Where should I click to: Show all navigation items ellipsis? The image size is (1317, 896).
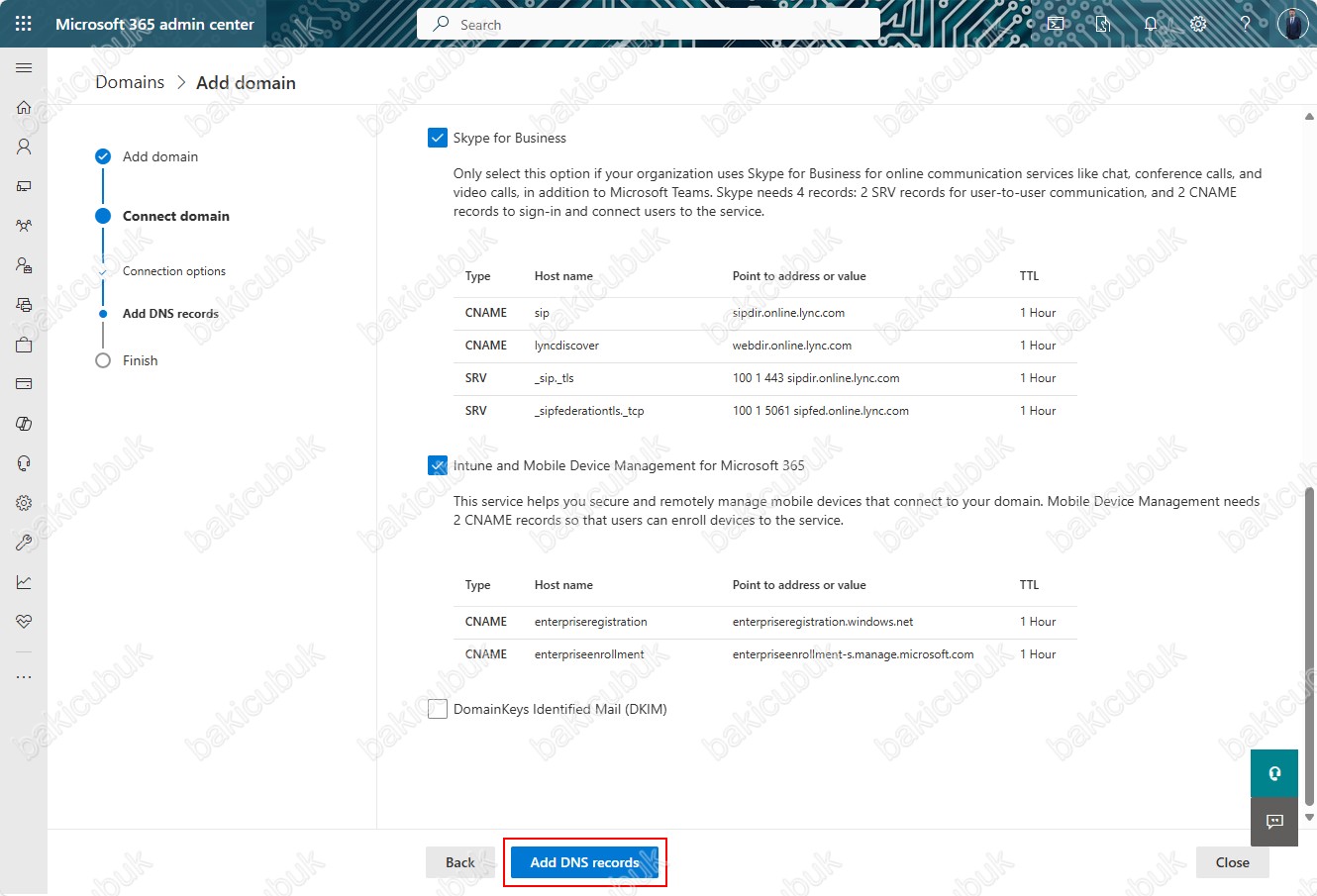click(24, 677)
